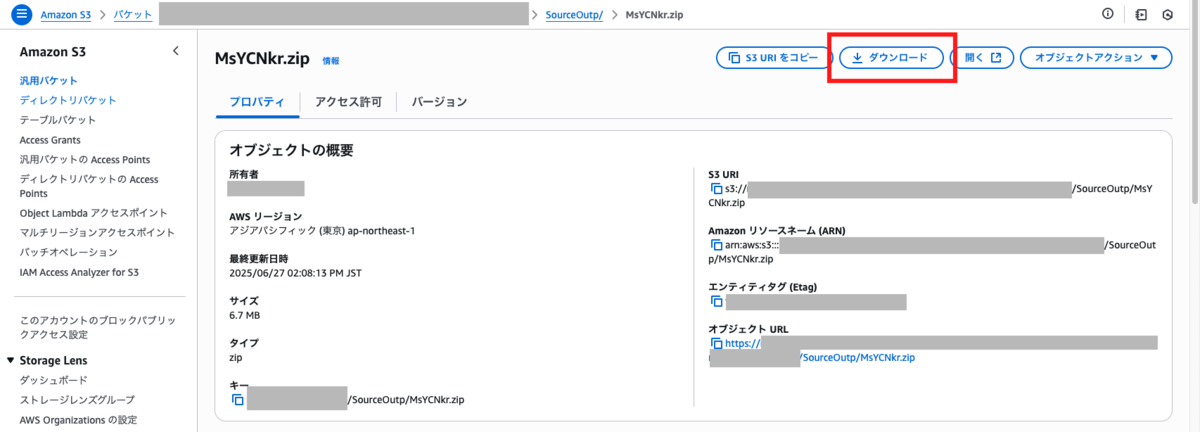Click the バケット breadcrumb link
Image resolution: width=1200 pixels, height=432 pixels.
tap(132, 16)
